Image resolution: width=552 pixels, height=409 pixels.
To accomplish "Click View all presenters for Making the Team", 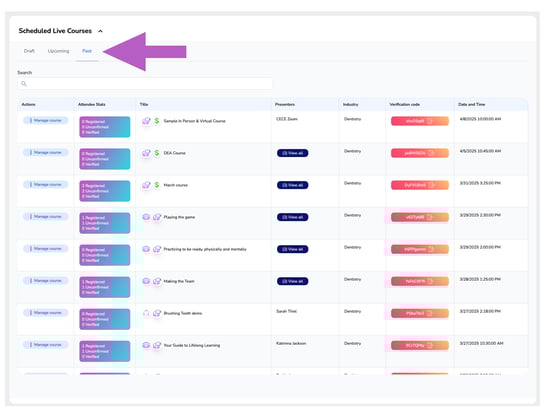I will (x=293, y=281).
